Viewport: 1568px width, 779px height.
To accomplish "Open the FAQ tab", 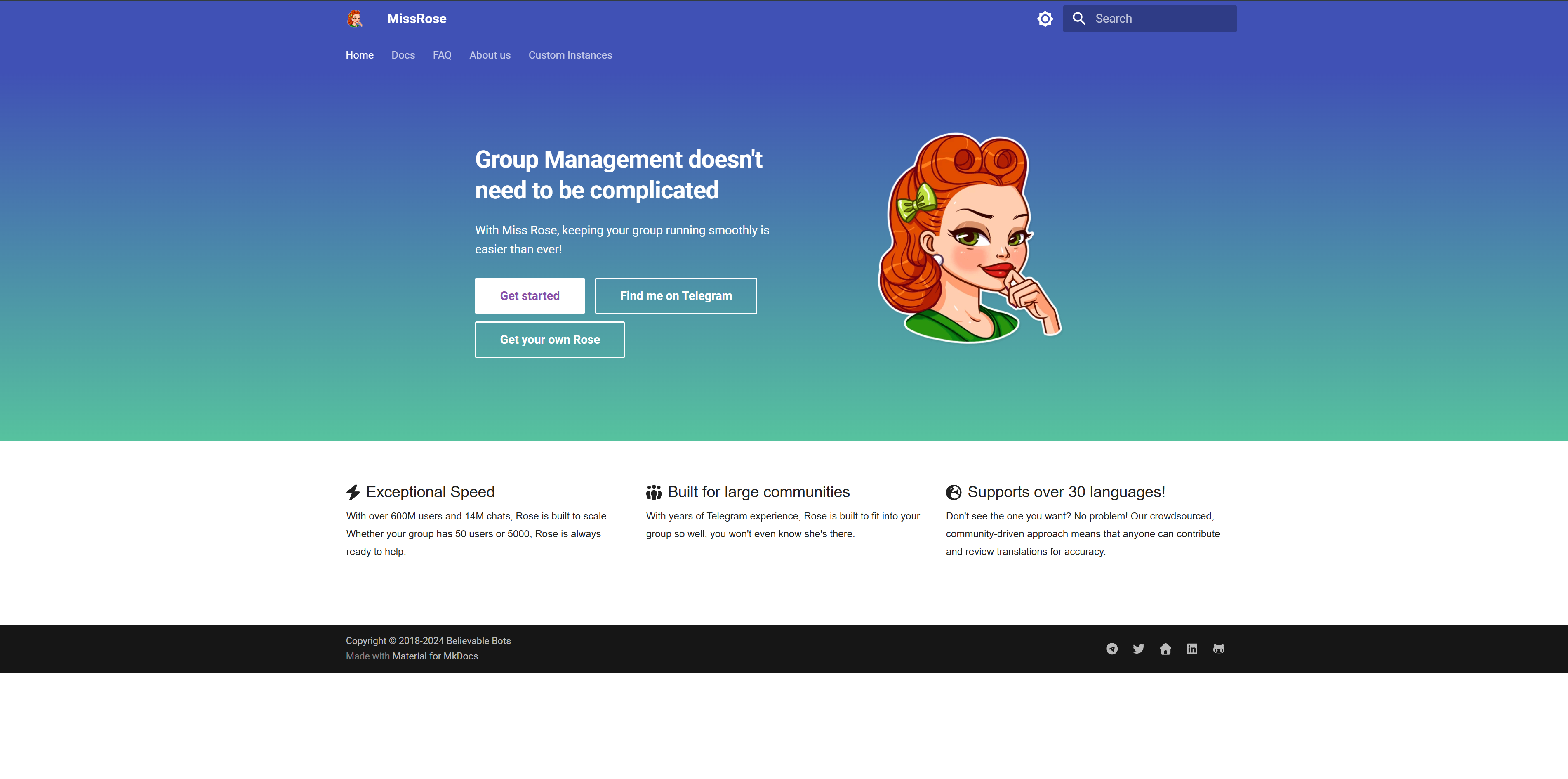I will (442, 55).
